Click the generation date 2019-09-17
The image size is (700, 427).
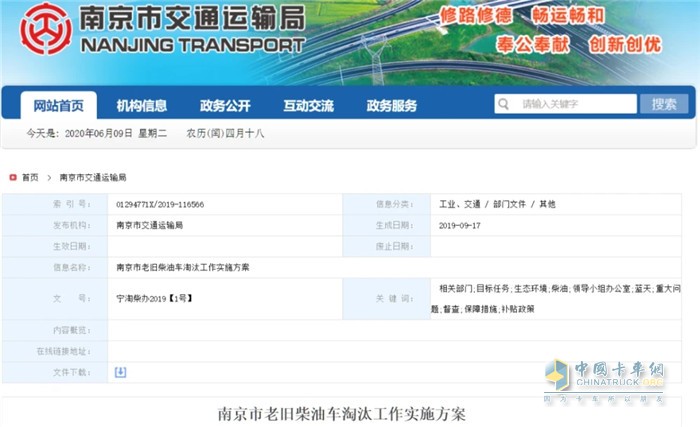pos(460,225)
